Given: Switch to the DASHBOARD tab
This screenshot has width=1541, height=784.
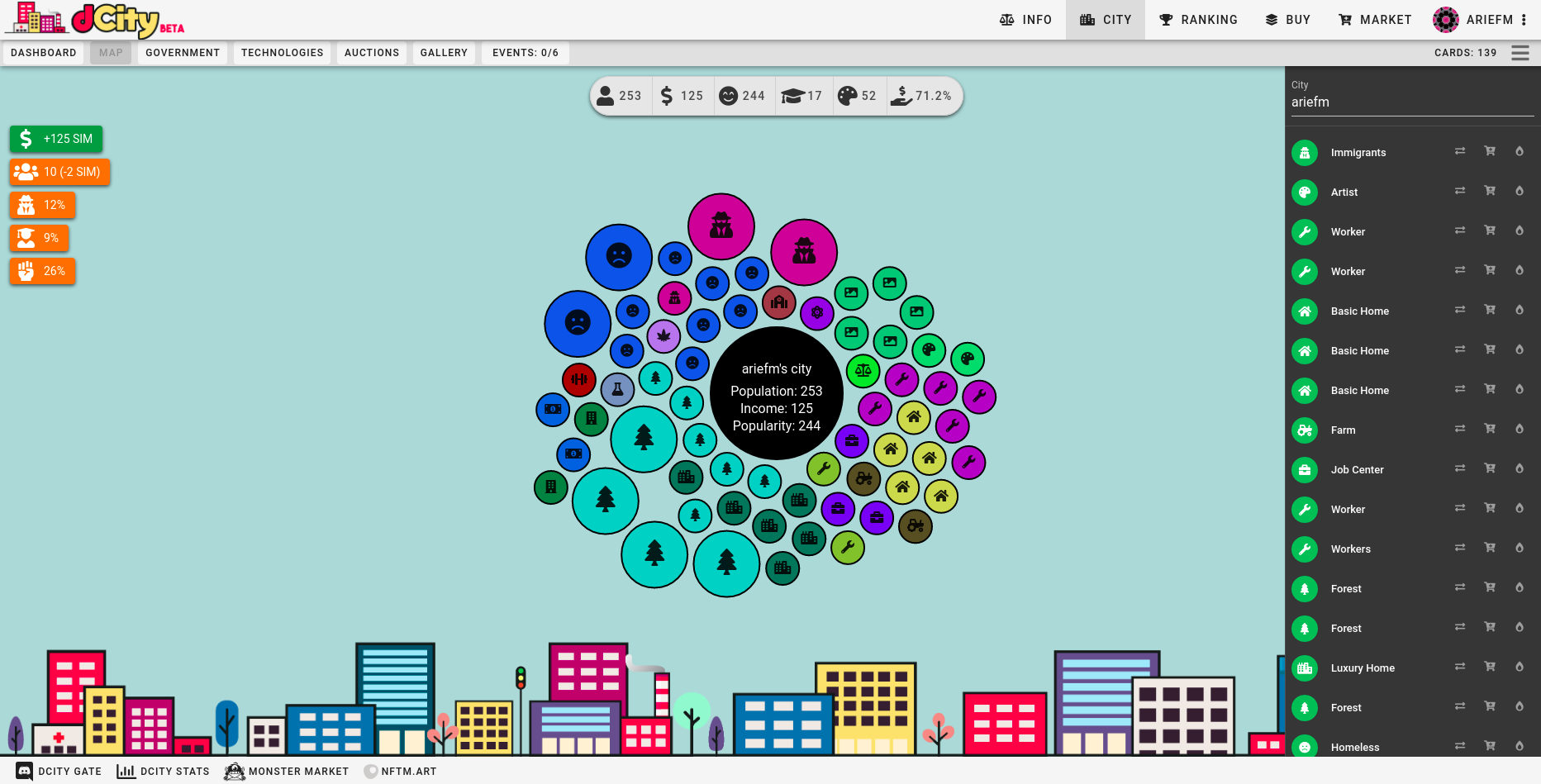Looking at the screenshot, I should coord(44,53).
